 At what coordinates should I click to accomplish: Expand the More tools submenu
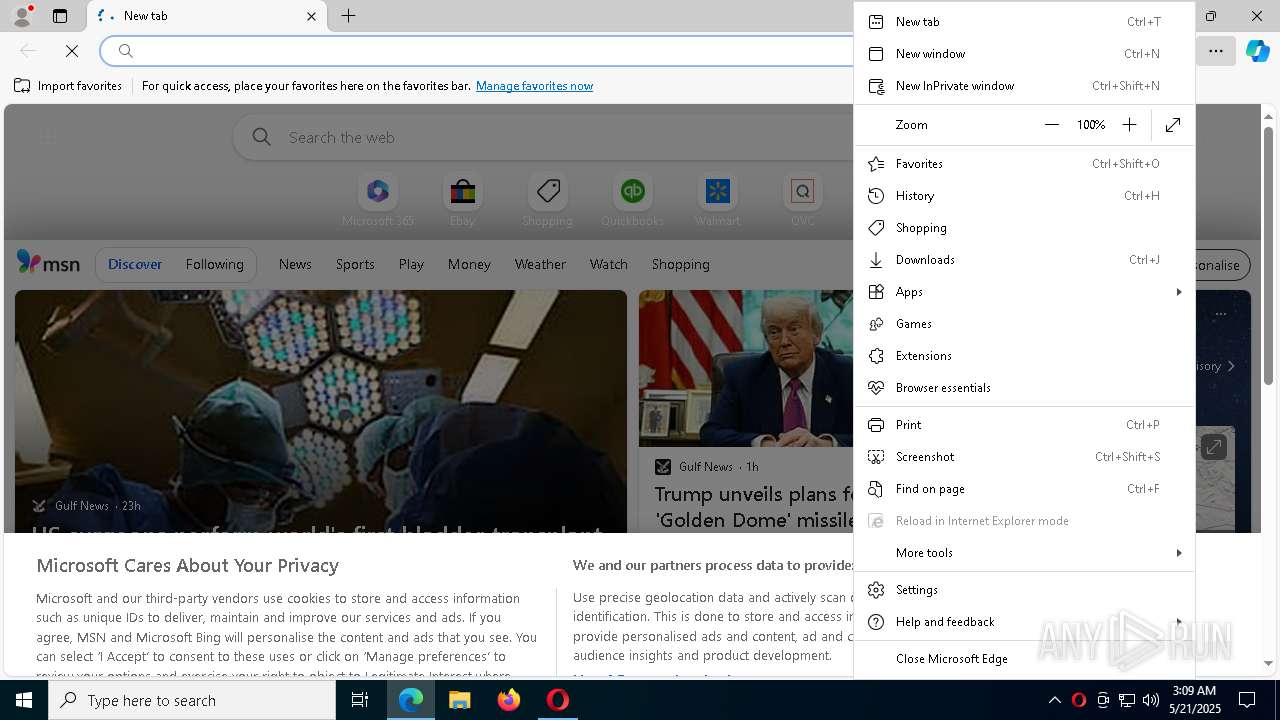[1024, 552]
